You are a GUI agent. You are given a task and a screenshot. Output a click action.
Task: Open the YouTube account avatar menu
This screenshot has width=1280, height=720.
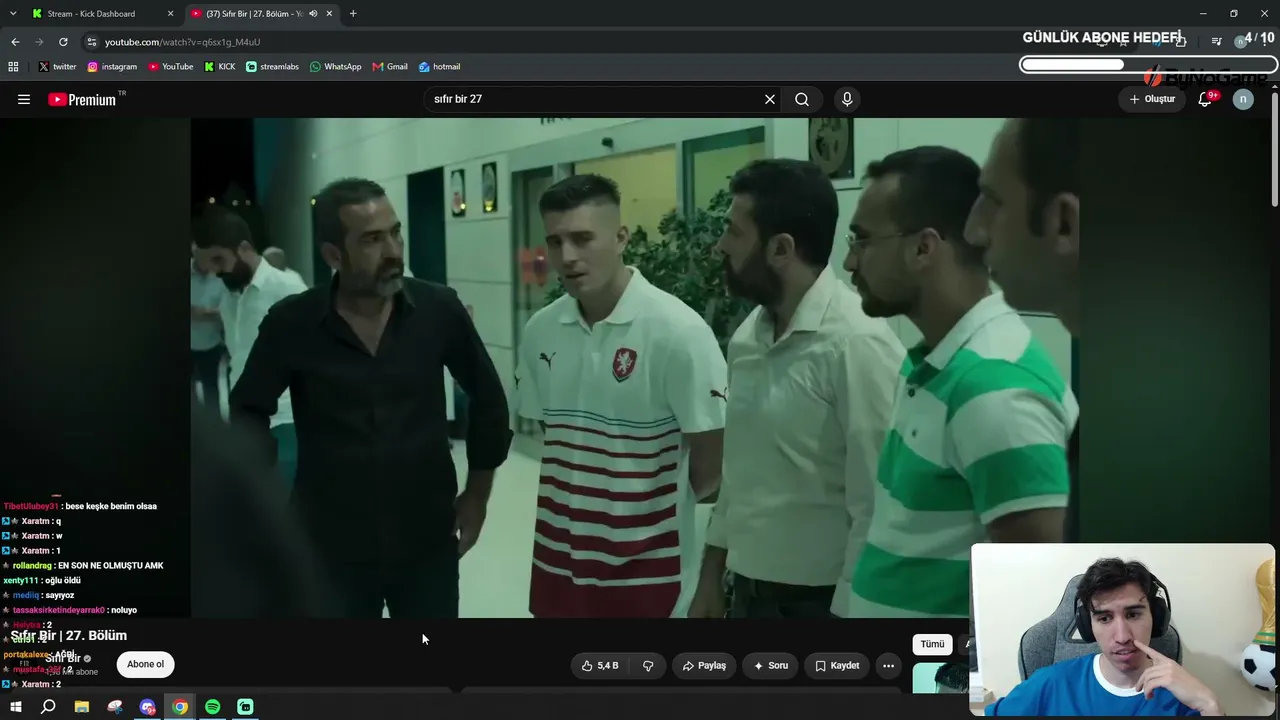(1243, 99)
